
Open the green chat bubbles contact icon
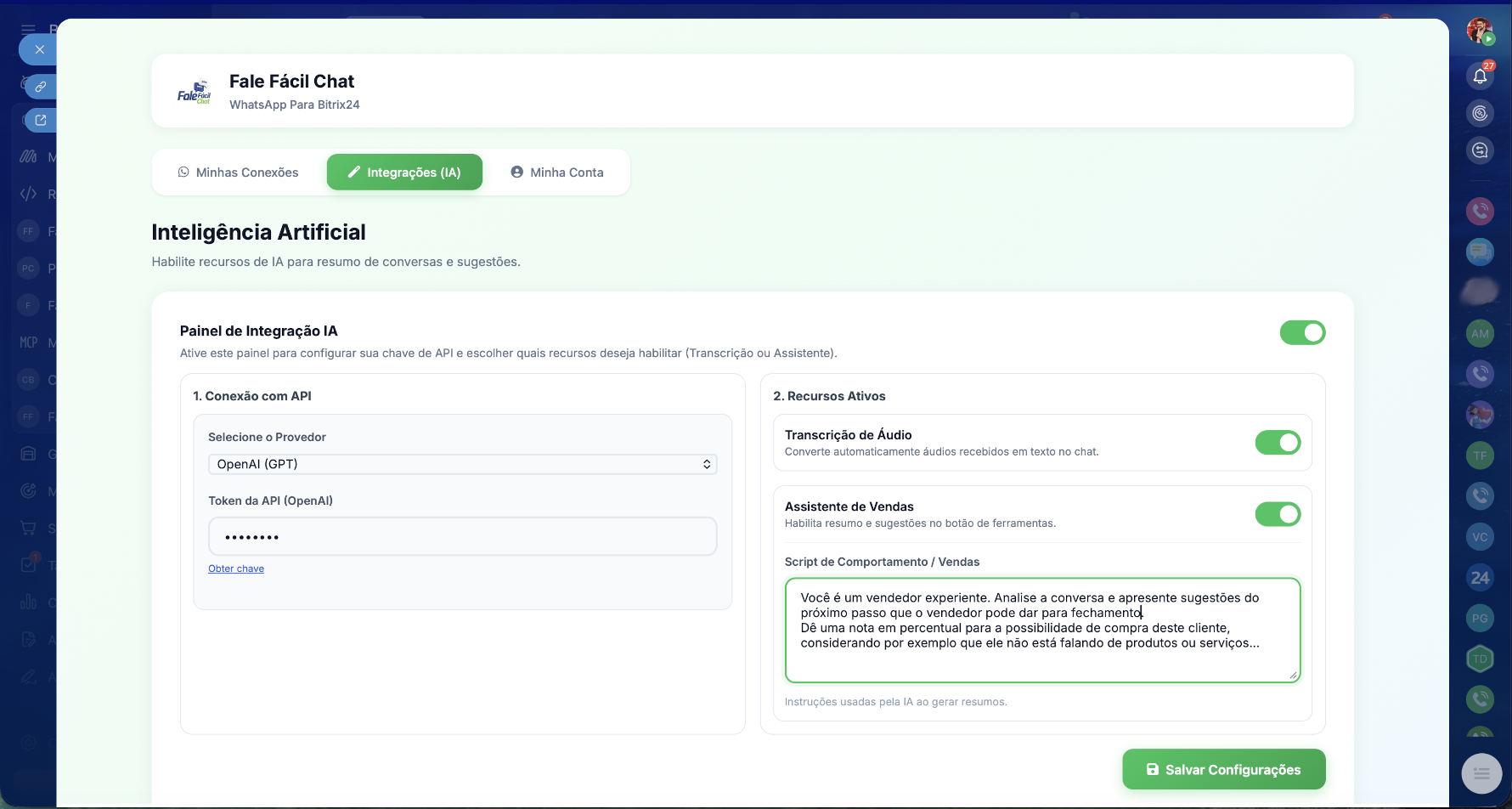pos(1480,252)
